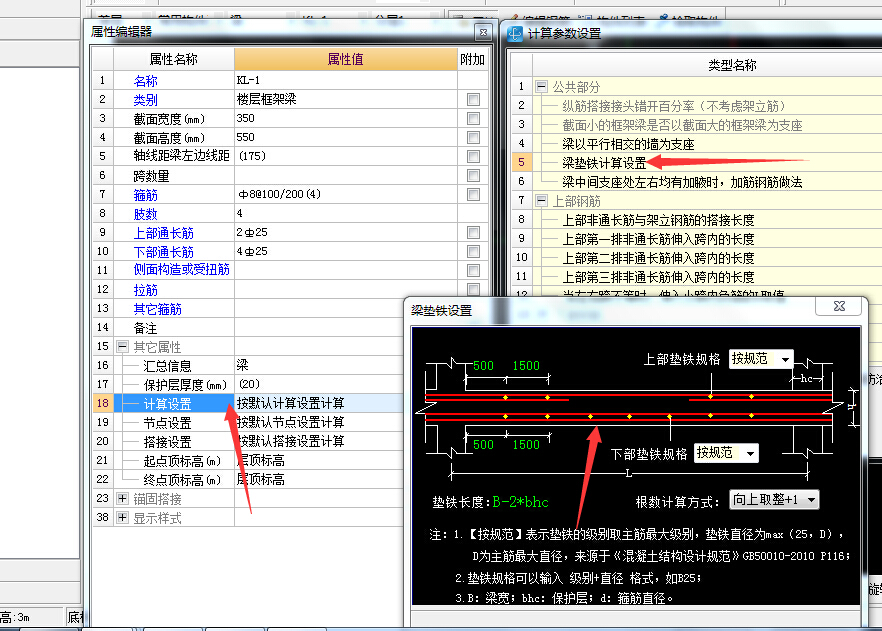
Task: Edit the KL-1 name value cell
Action: [345, 80]
